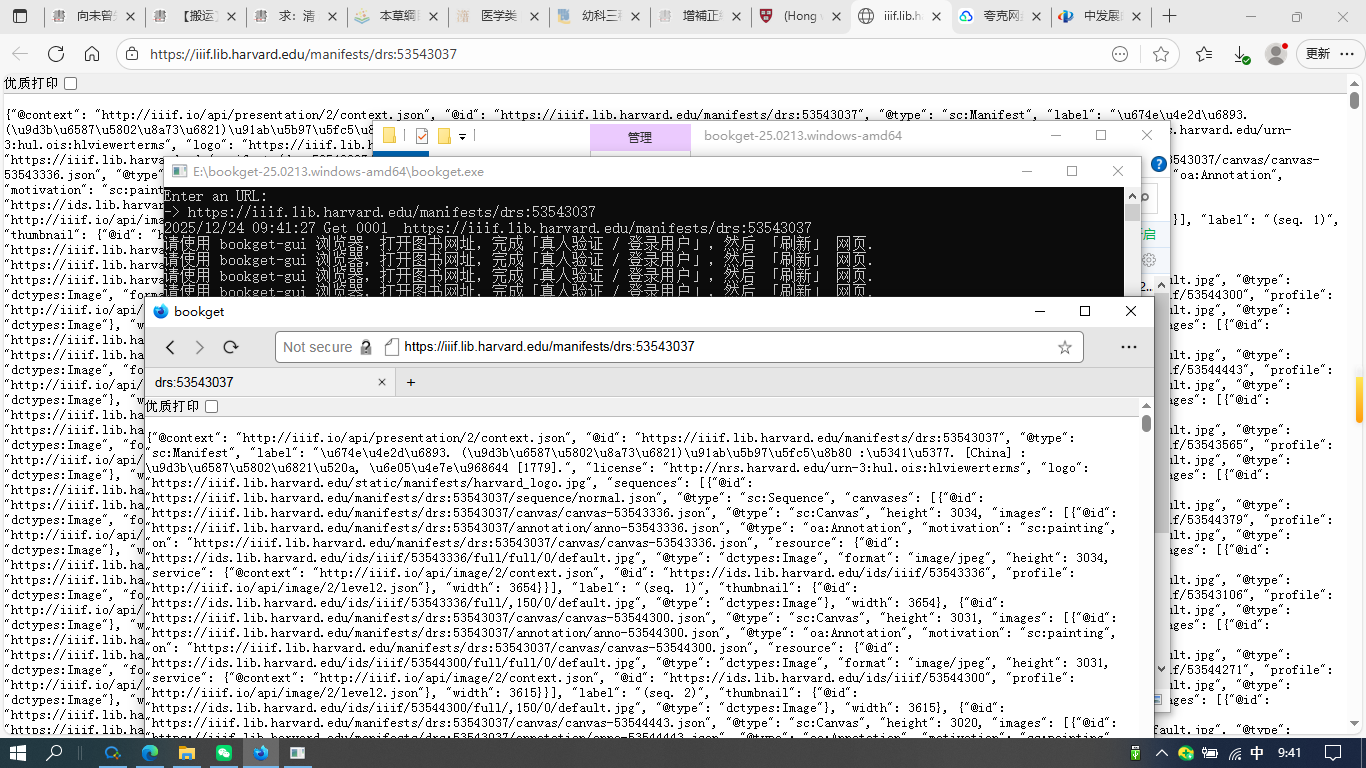Click the bookget address bar URL
Viewport: 1366px width, 768px height.
pos(549,347)
